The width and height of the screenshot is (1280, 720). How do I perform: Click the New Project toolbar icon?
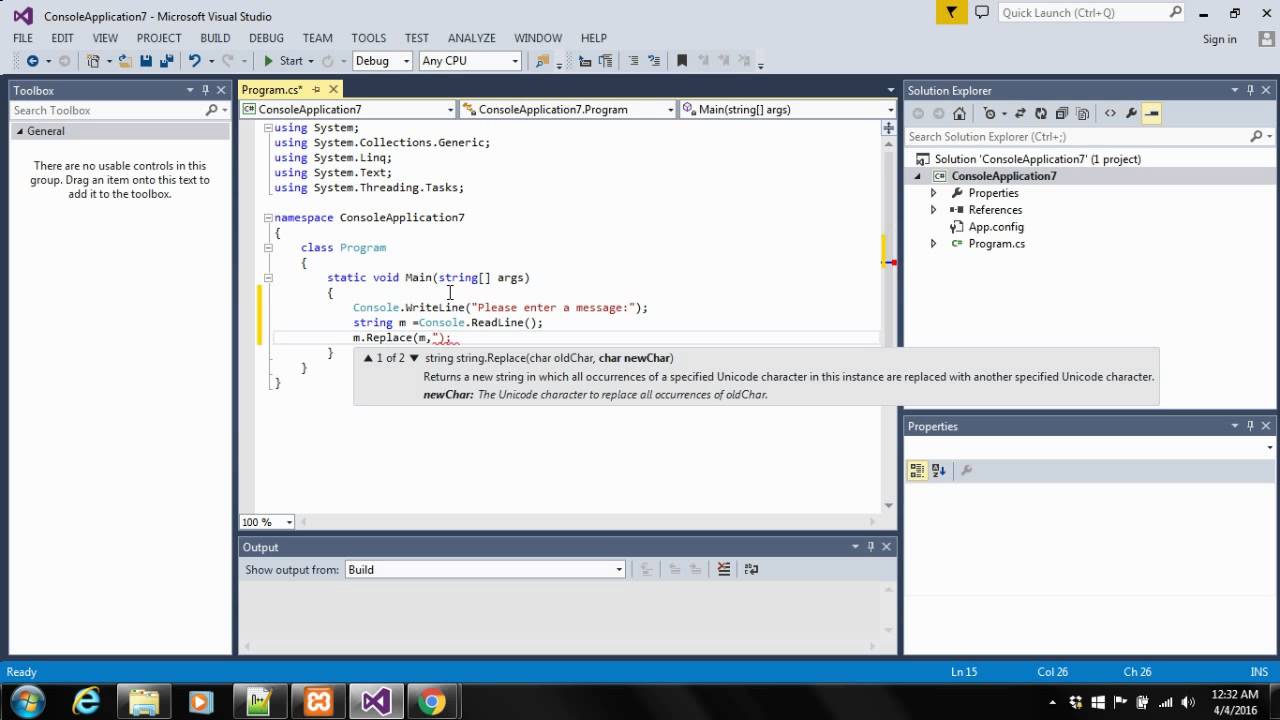click(93, 61)
